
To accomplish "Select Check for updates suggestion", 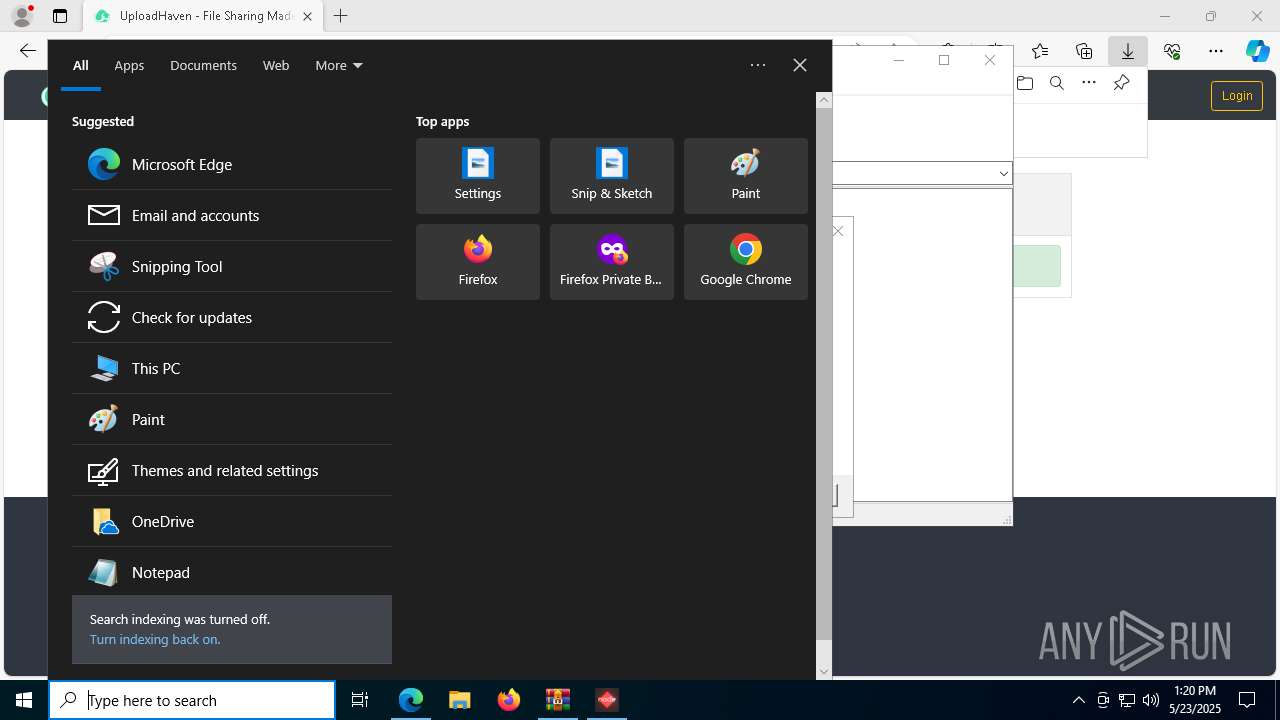I will 231,317.
